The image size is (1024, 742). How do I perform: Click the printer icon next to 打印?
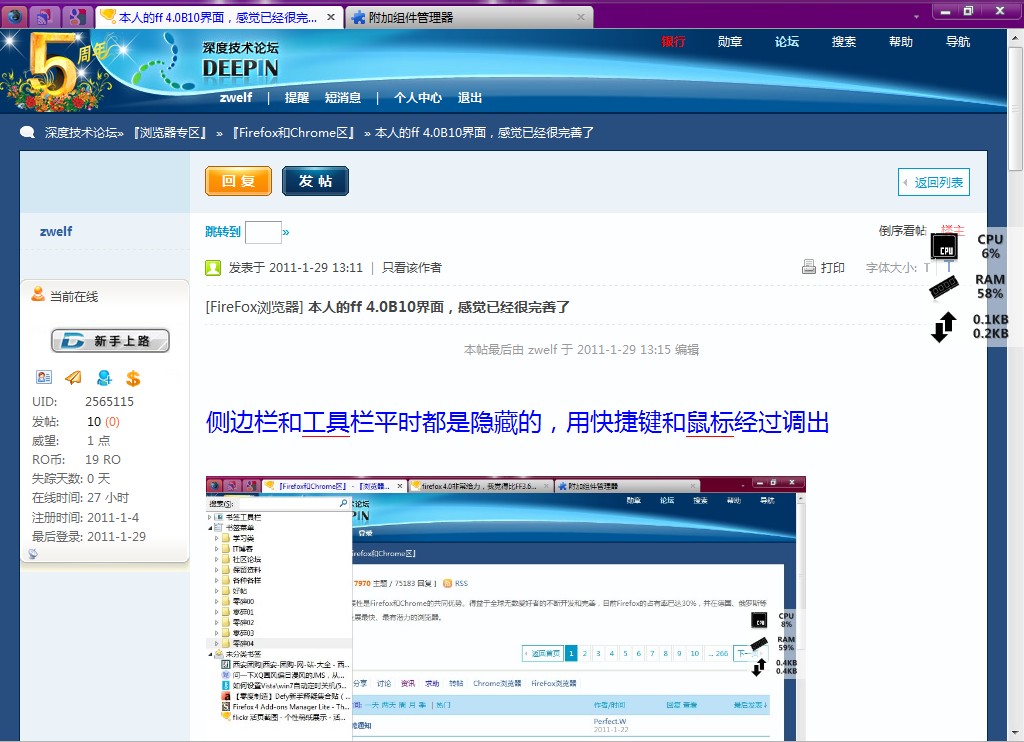tap(809, 267)
